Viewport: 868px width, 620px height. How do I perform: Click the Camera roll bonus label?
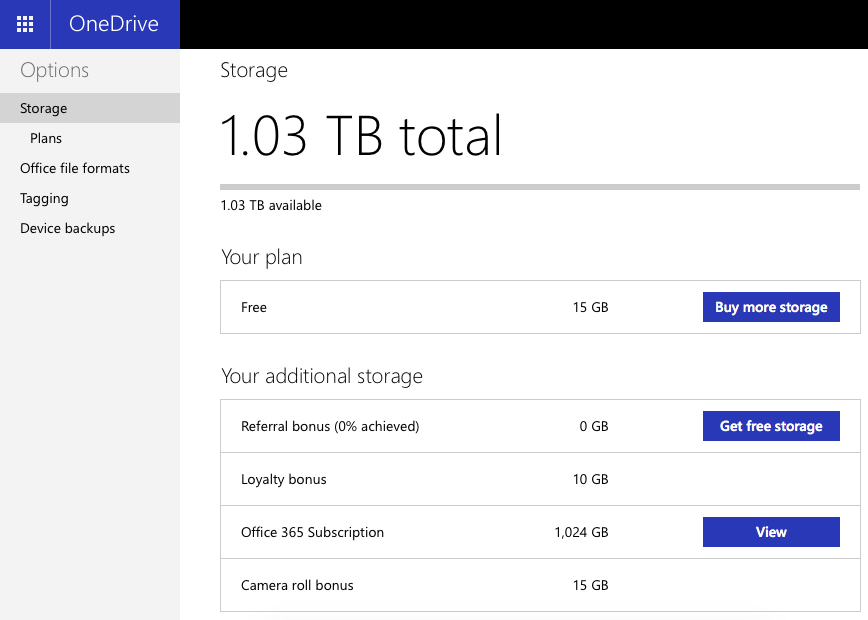297,585
